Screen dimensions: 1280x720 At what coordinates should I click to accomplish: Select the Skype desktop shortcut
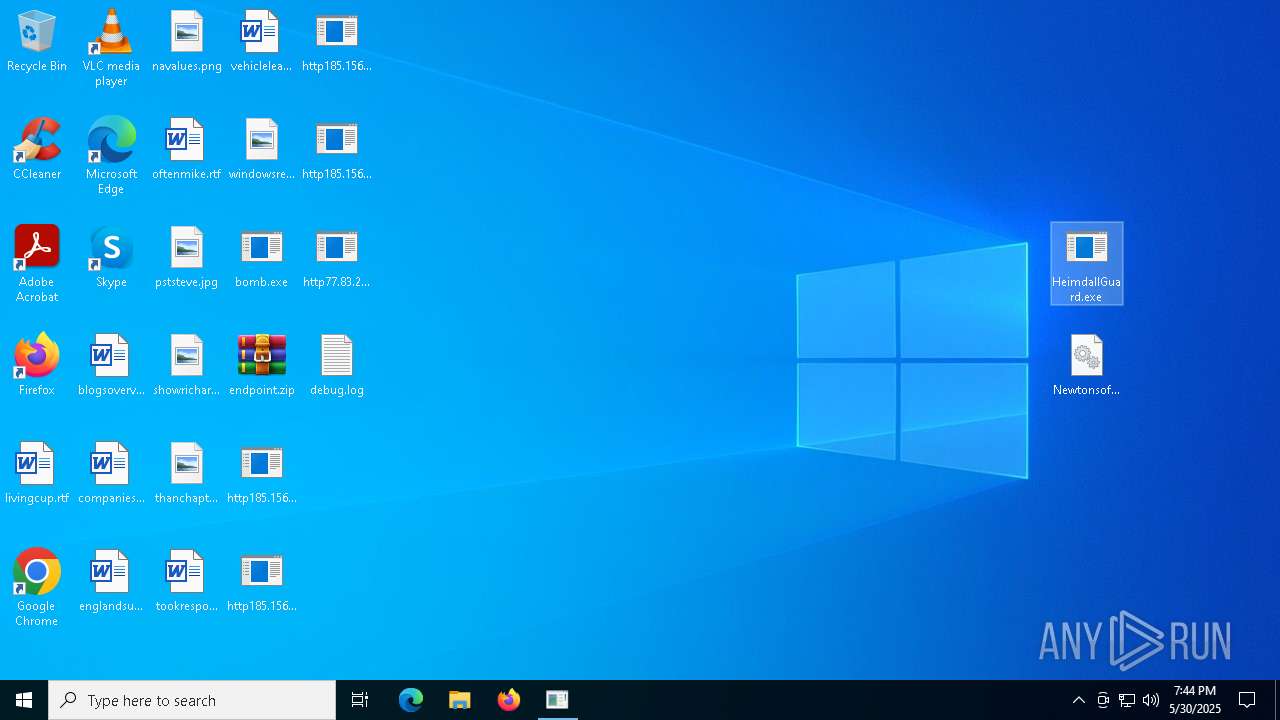point(111,258)
